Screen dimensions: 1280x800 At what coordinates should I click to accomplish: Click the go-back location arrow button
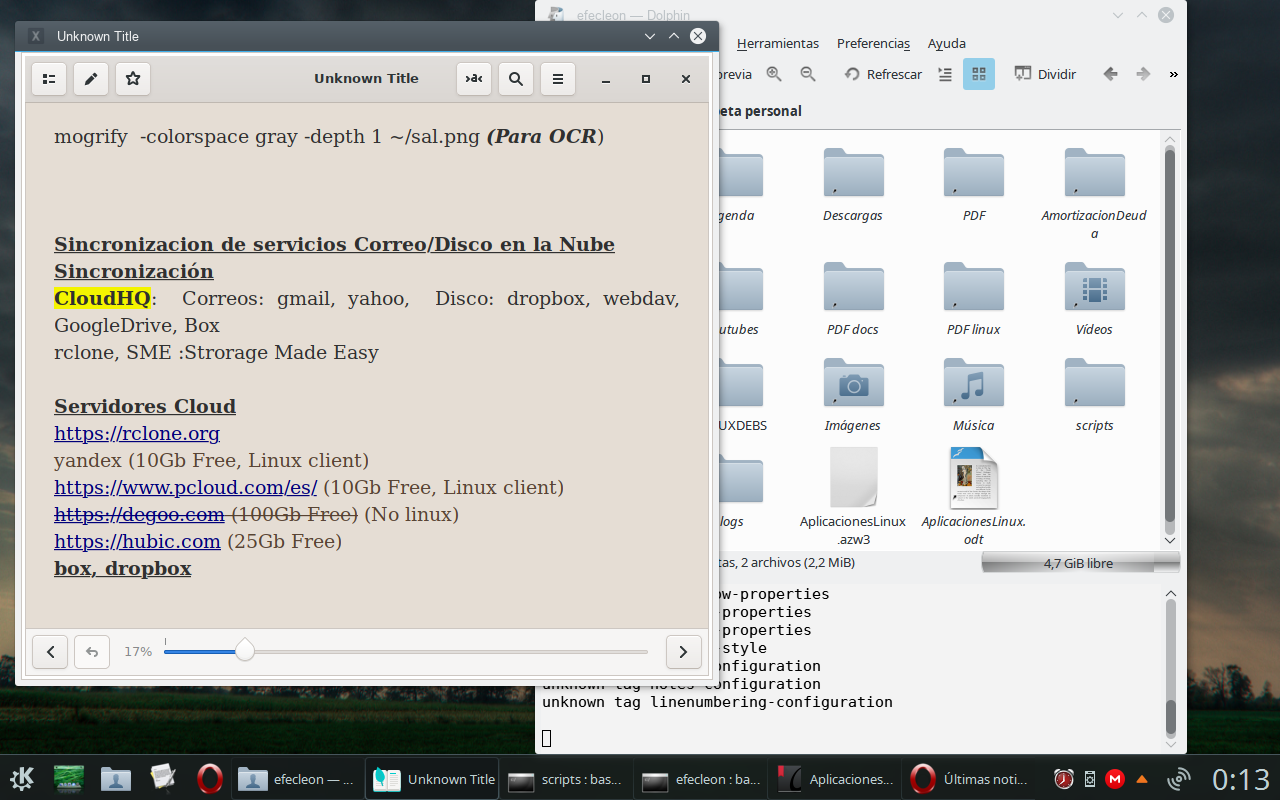click(x=92, y=652)
